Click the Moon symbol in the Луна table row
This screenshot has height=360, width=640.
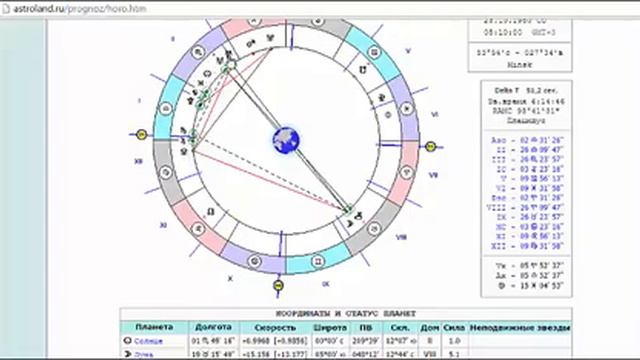pos(127,354)
